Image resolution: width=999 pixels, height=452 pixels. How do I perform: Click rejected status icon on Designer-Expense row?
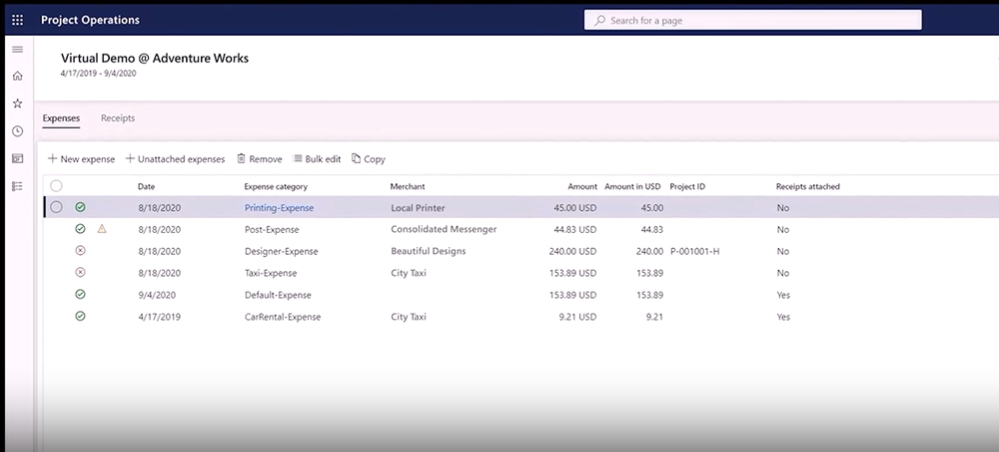point(80,251)
